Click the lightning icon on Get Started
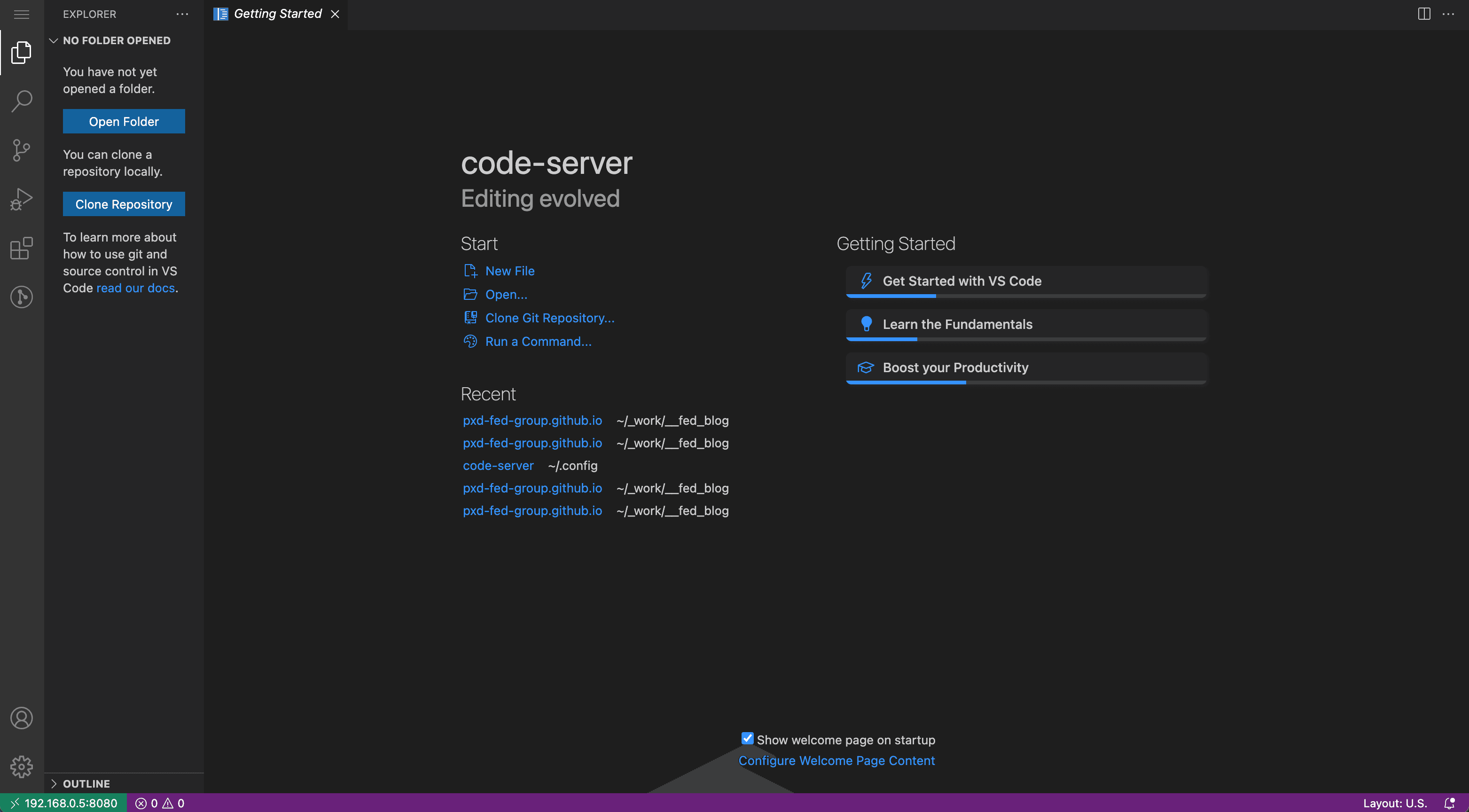 click(866, 281)
